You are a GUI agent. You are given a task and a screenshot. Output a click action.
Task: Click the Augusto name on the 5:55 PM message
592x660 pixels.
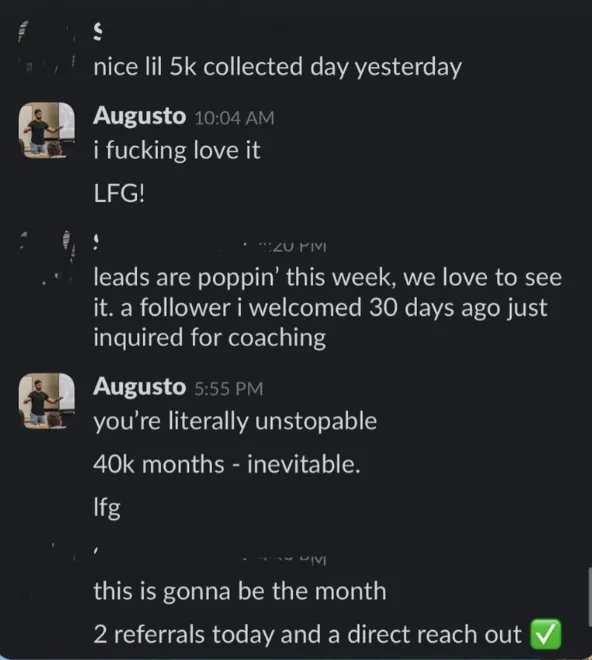(139, 386)
